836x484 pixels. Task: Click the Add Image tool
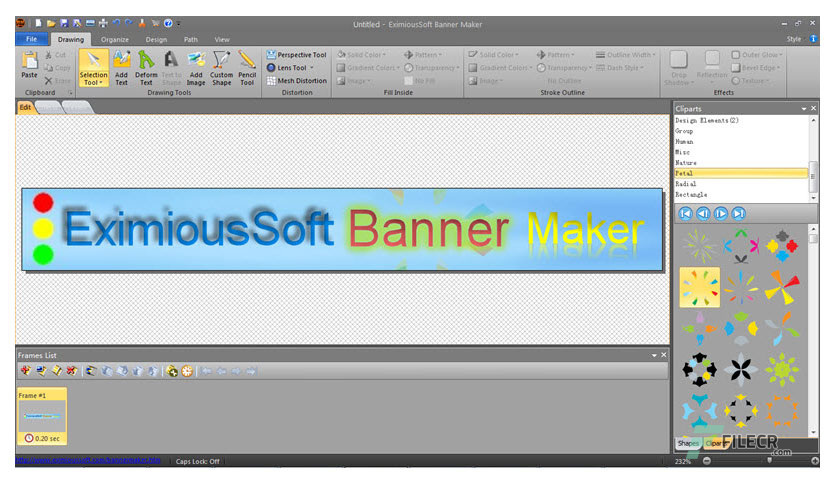coord(196,68)
